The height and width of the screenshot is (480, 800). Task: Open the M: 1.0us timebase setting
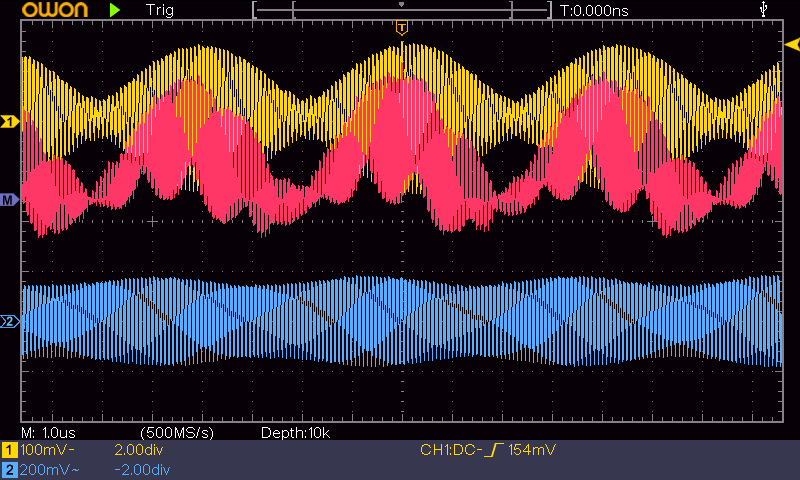[x=49, y=432]
